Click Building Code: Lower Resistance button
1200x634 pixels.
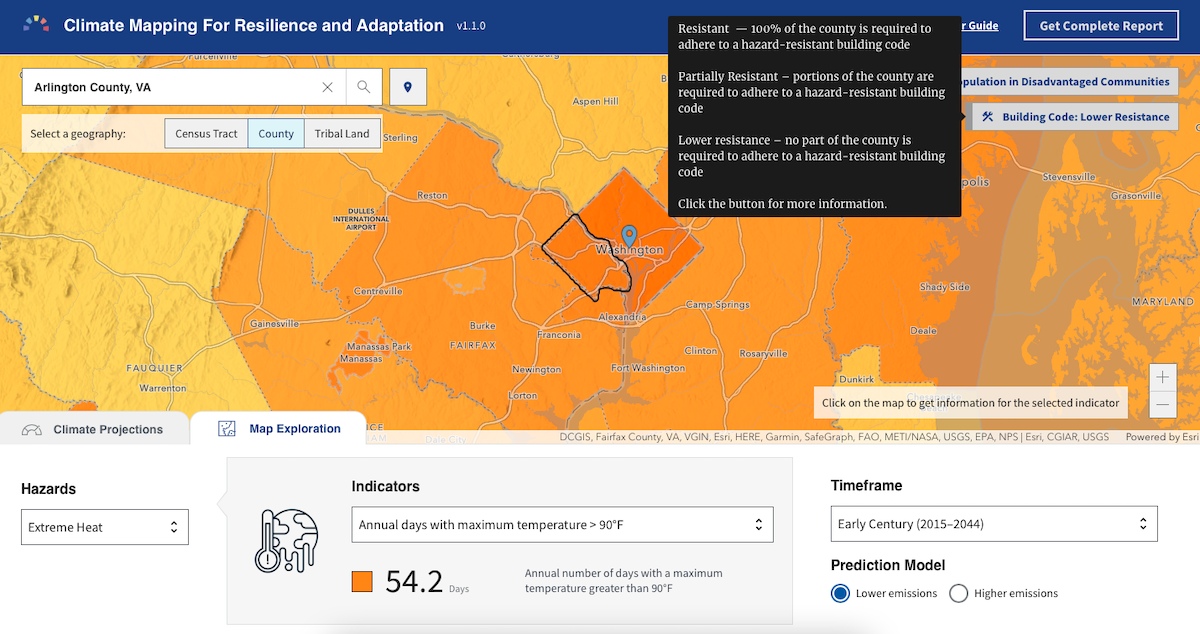coord(1075,117)
